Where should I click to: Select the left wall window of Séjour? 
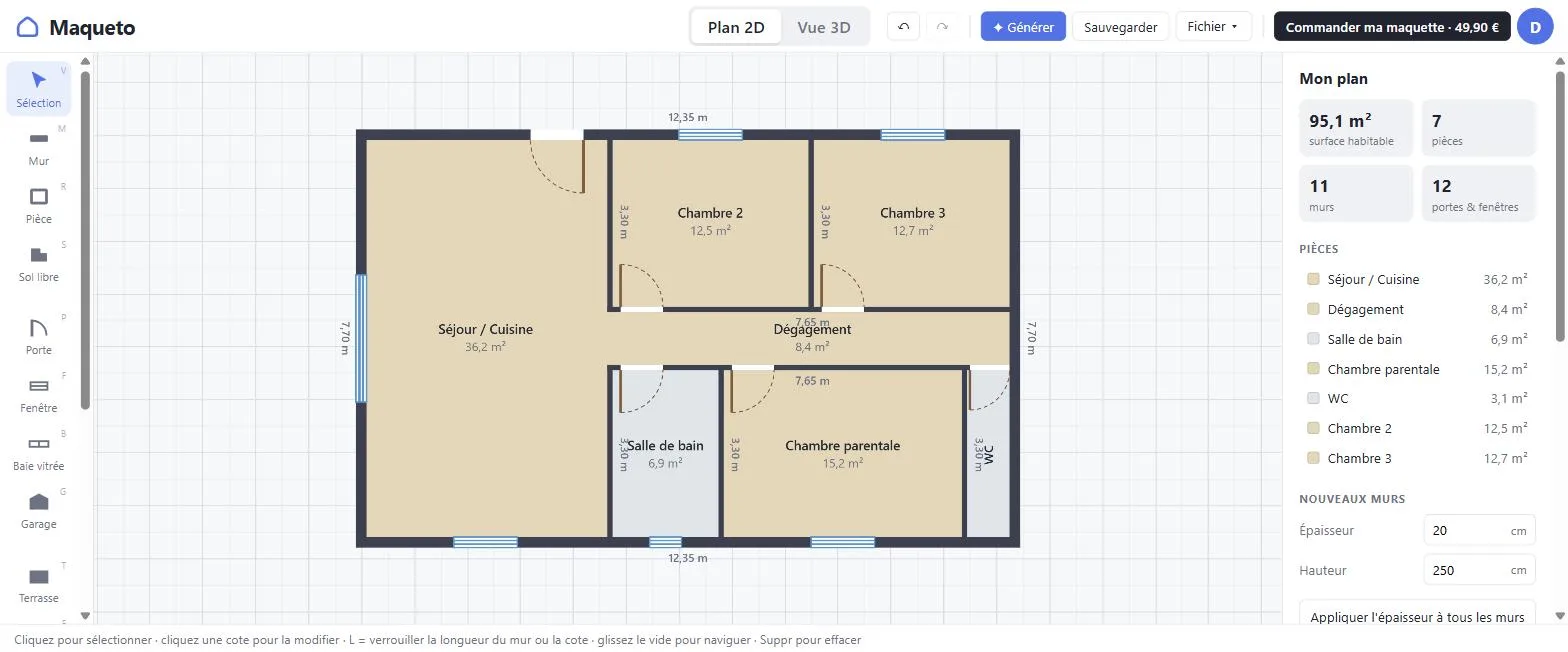pos(361,339)
